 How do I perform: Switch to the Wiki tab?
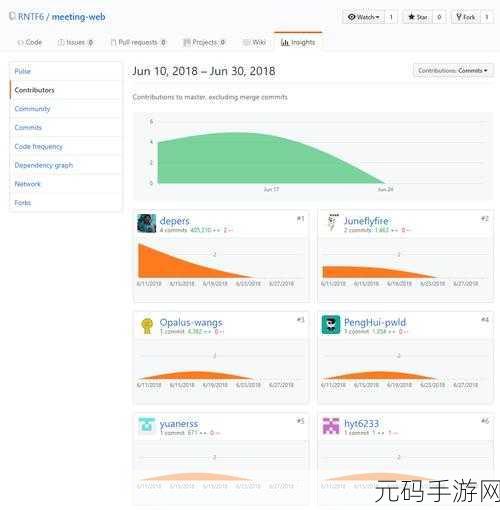(x=254, y=42)
